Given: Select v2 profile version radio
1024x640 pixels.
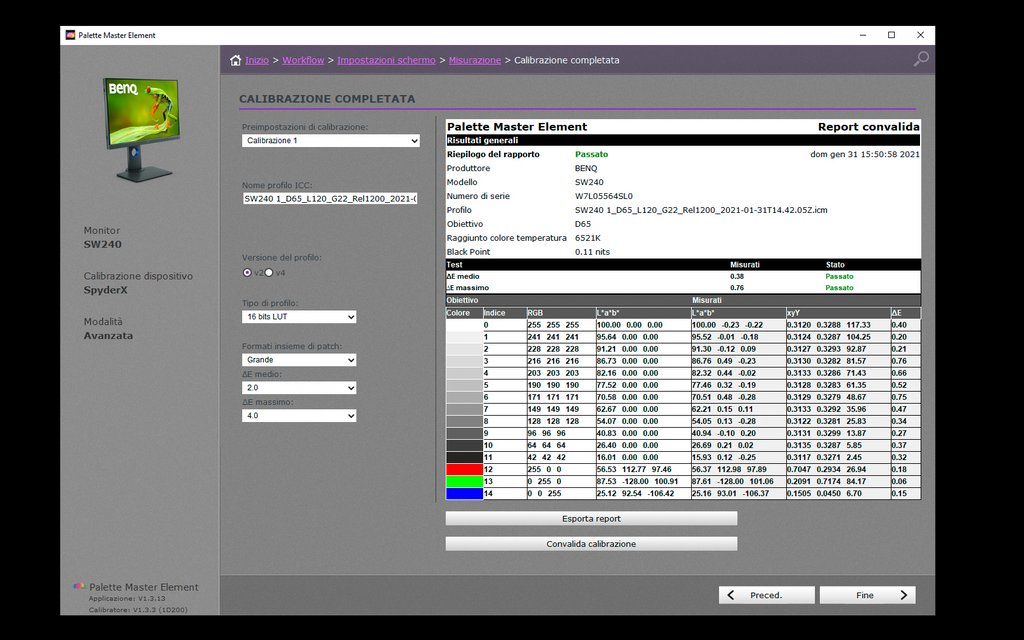Looking at the screenshot, I should (247, 272).
